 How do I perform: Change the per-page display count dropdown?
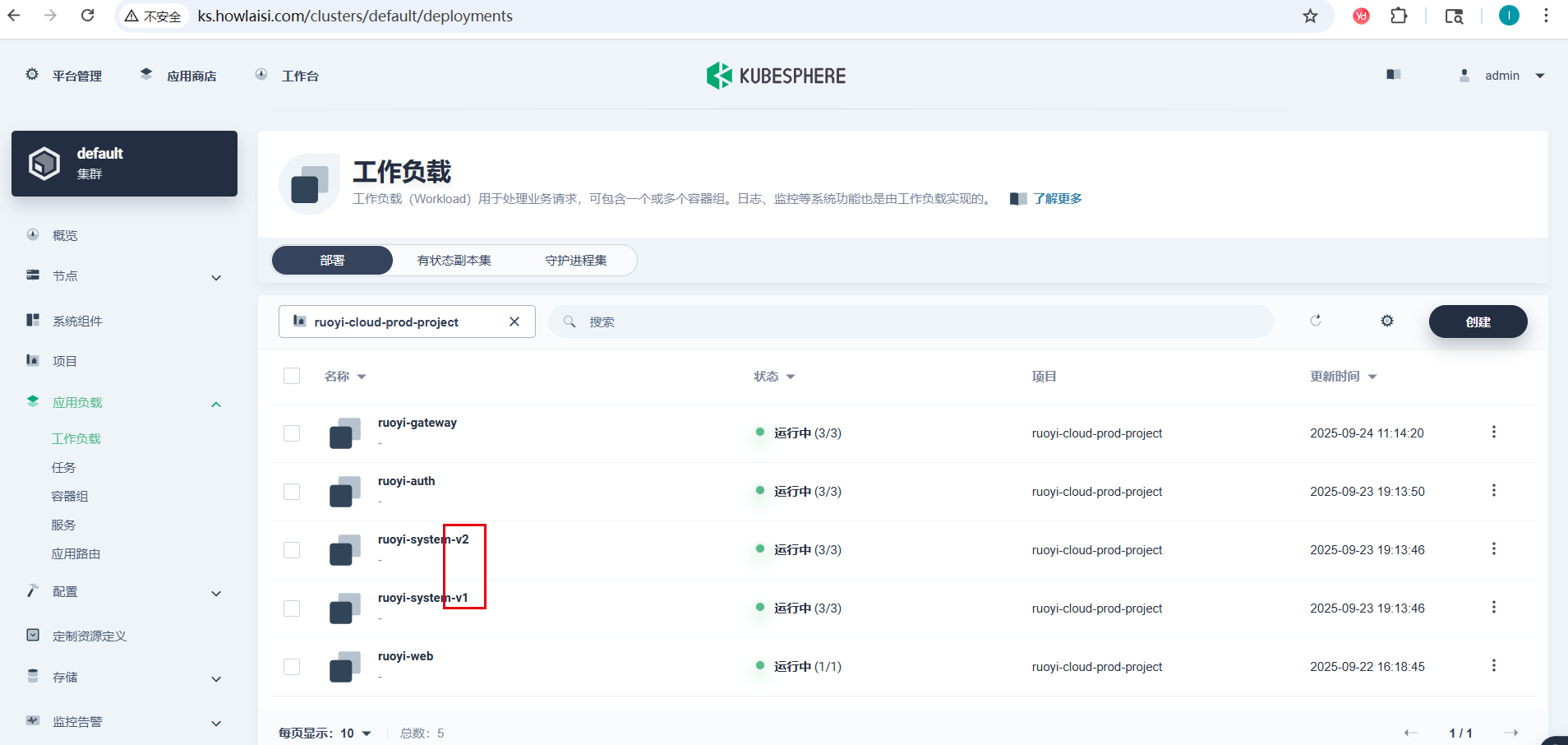[356, 733]
